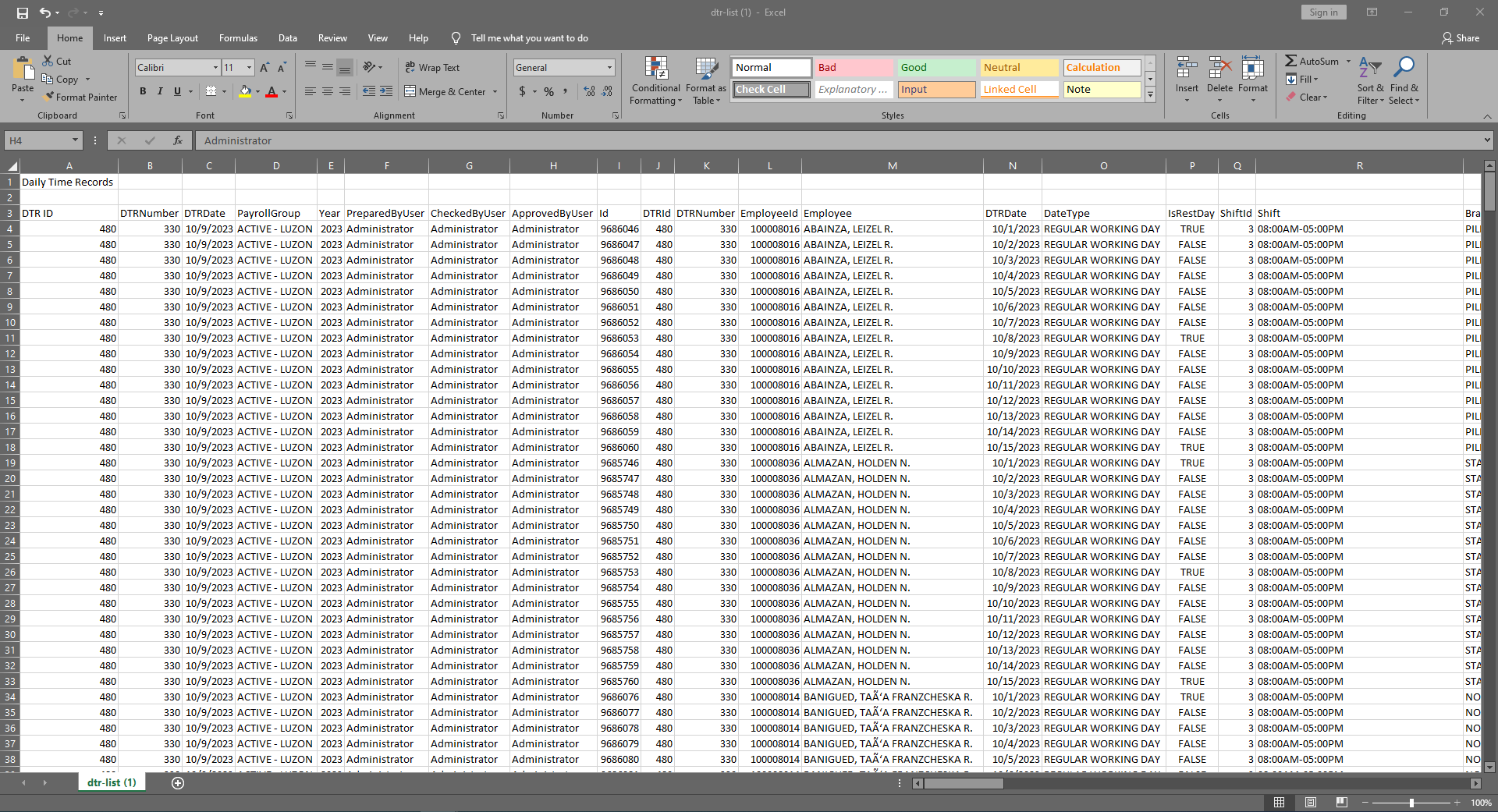Switch to the Page Layout tab
This screenshot has width=1498, height=812.
[172, 38]
